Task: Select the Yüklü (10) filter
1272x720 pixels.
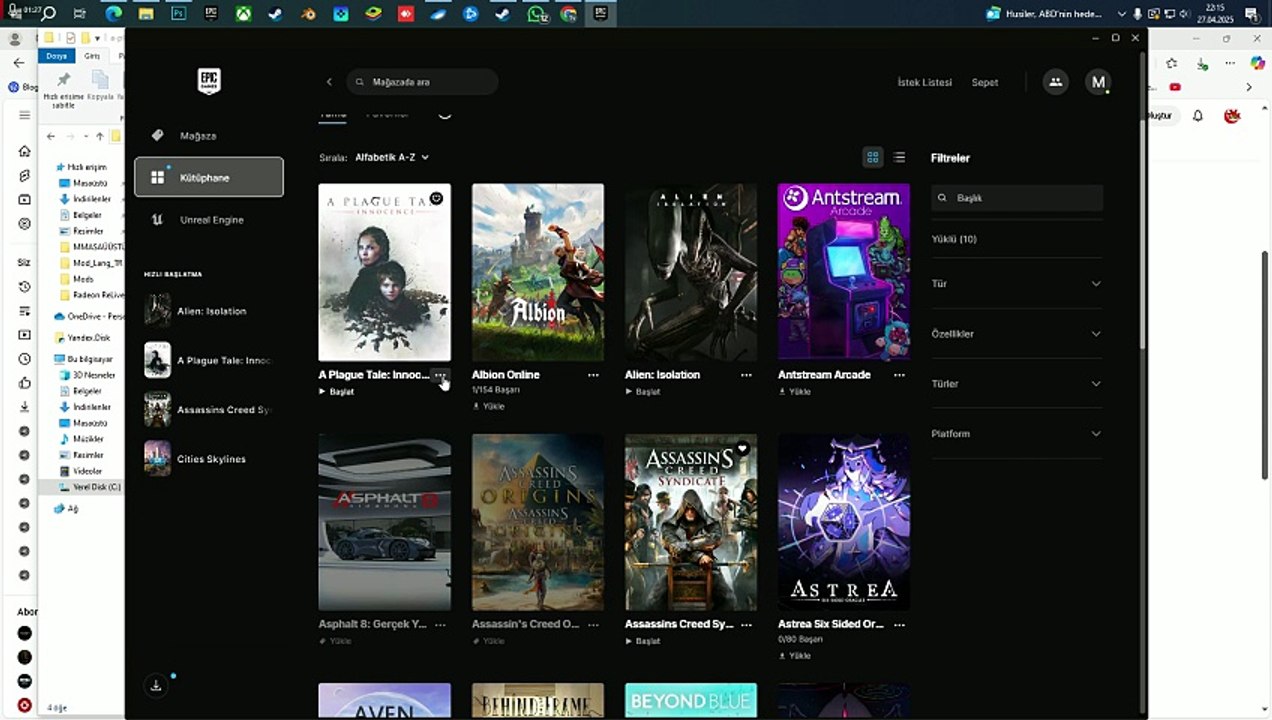Action: pyautogui.click(x=954, y=239)
